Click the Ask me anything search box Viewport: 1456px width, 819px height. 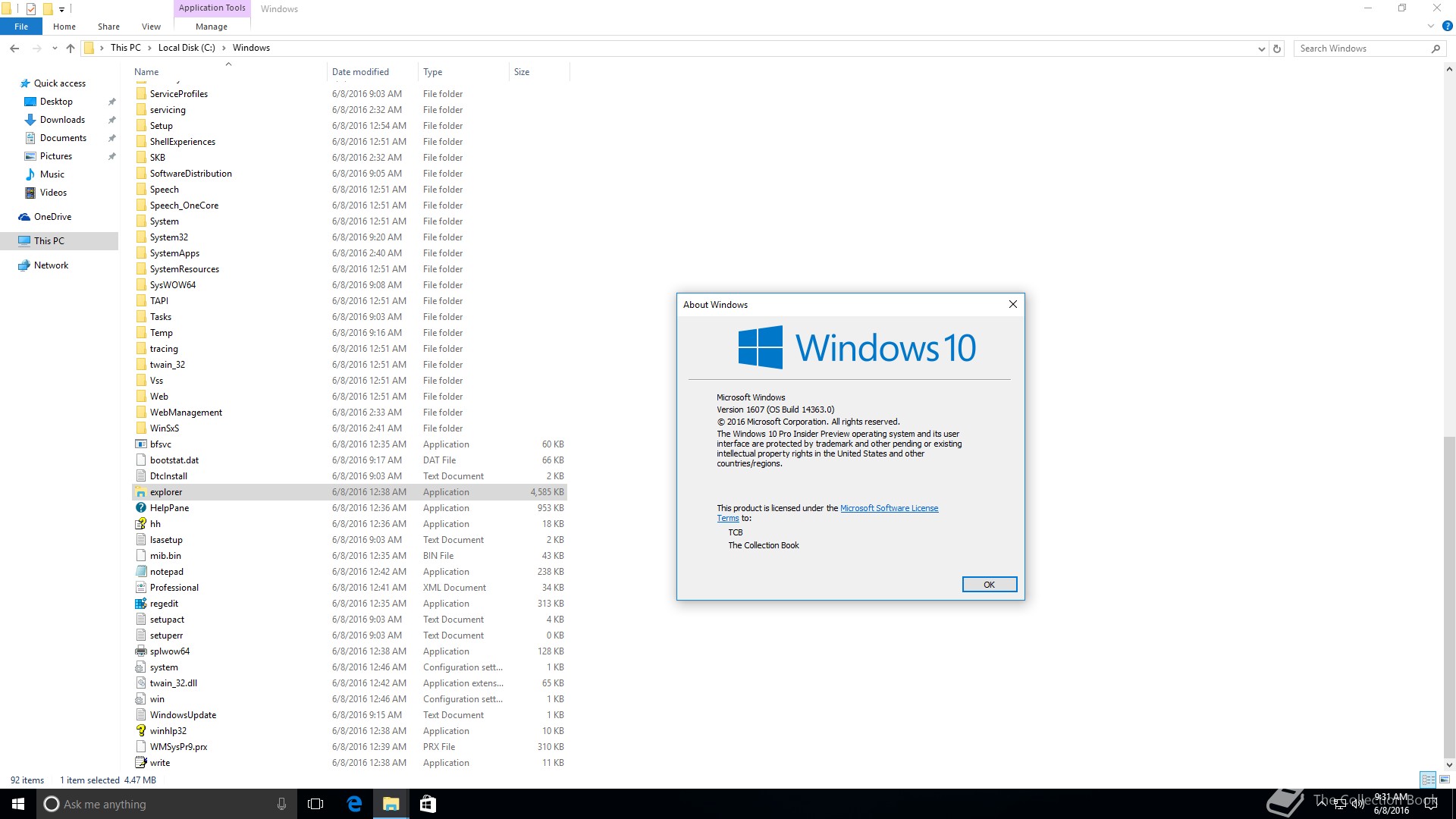click(x=167, y=804)
